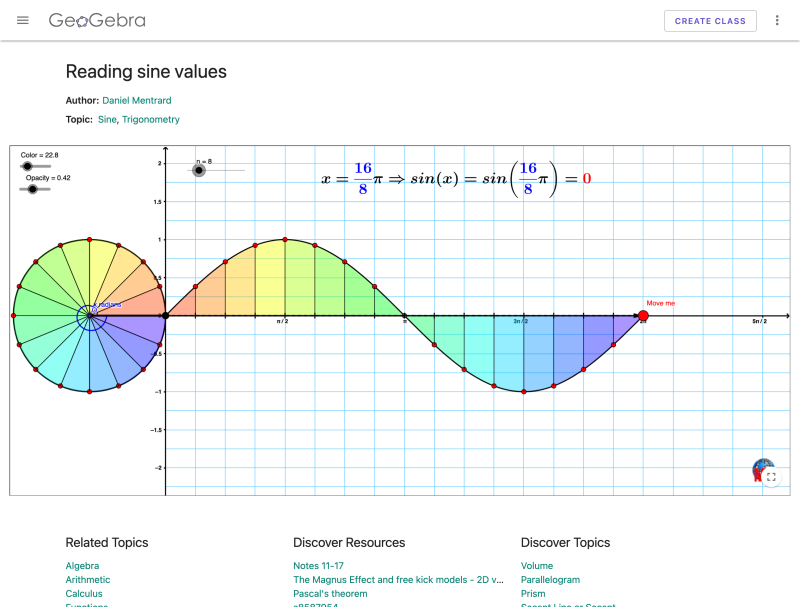Enter fullscreen mode on the applet
The height and width of the screenshot is (607, 800).
[771, 478]
